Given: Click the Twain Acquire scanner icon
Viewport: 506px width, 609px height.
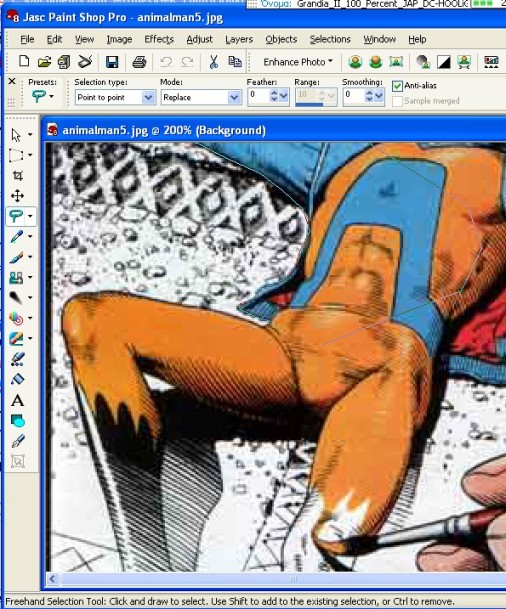Looking at the screenshot, I should 85,61.
